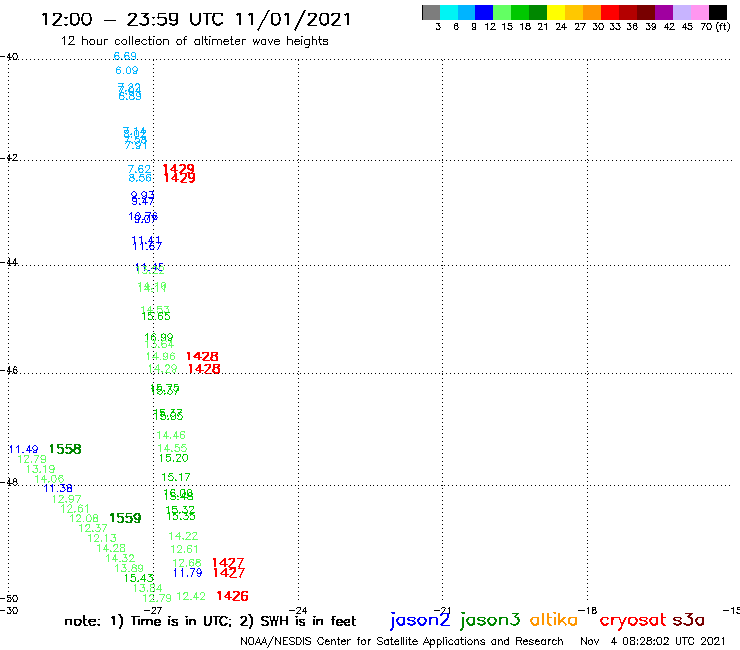
Task: Click the blue wave height value '11.79'
Action: click(x=188, y=573)
